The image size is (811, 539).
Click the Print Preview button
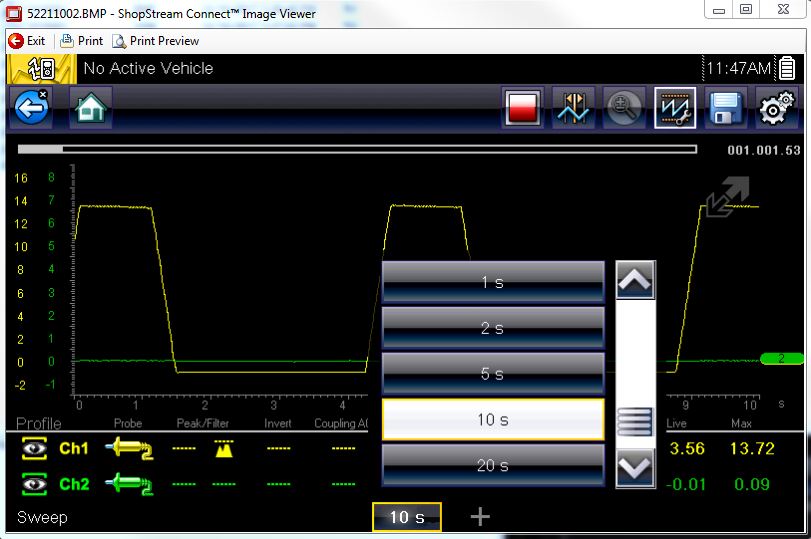[155, 41]
